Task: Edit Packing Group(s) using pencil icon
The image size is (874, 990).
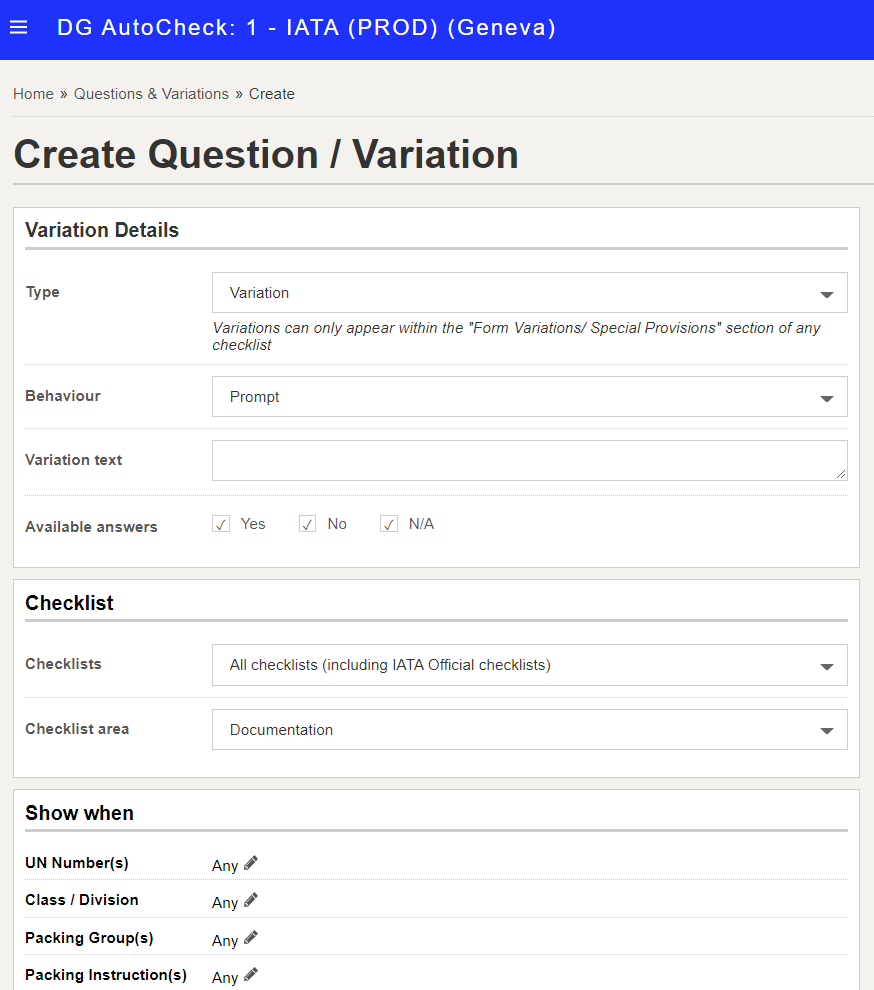Action: coord(251,938)
